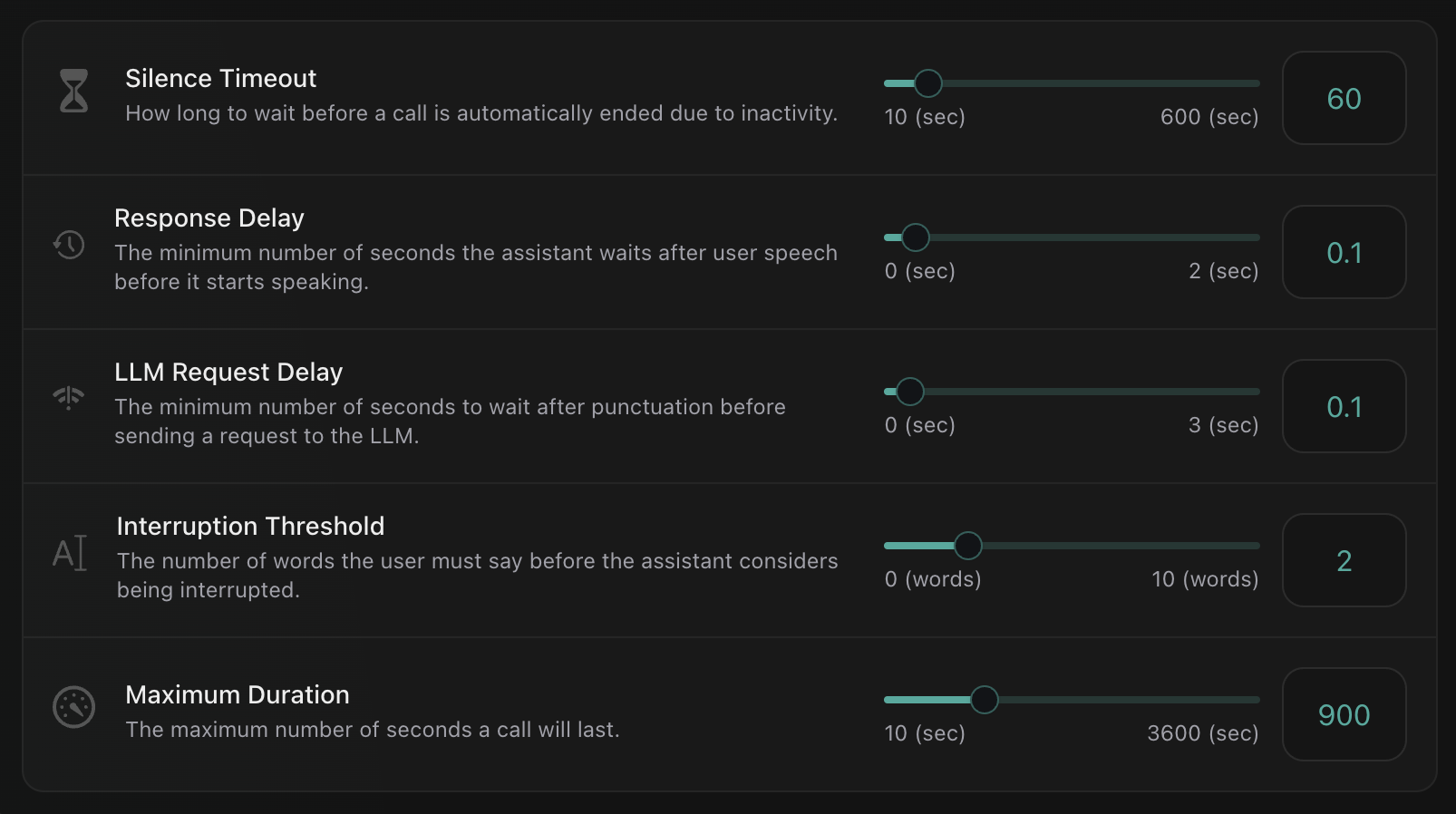Click the LLM Request Delay value field
Viewport: 1456px width, 814px height.
click(x=1344, y=406)
